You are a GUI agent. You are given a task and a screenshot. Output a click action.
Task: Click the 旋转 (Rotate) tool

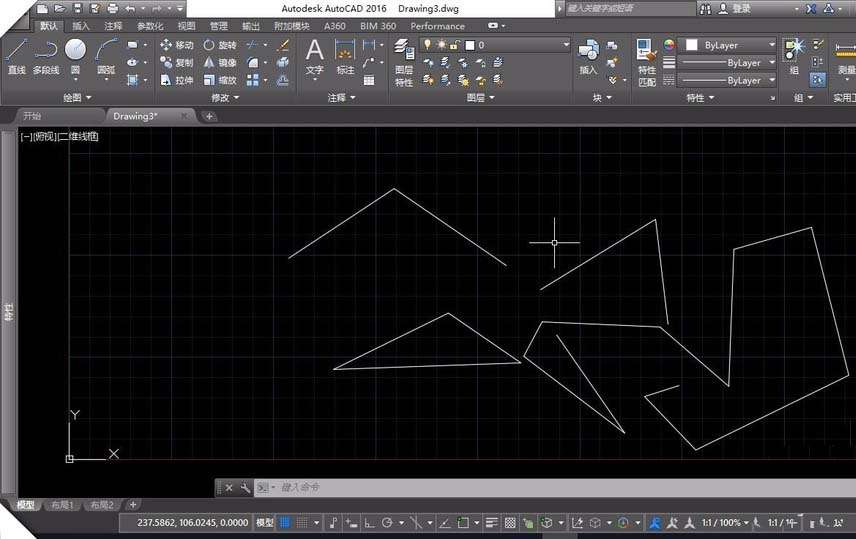(x=220, y=45)
